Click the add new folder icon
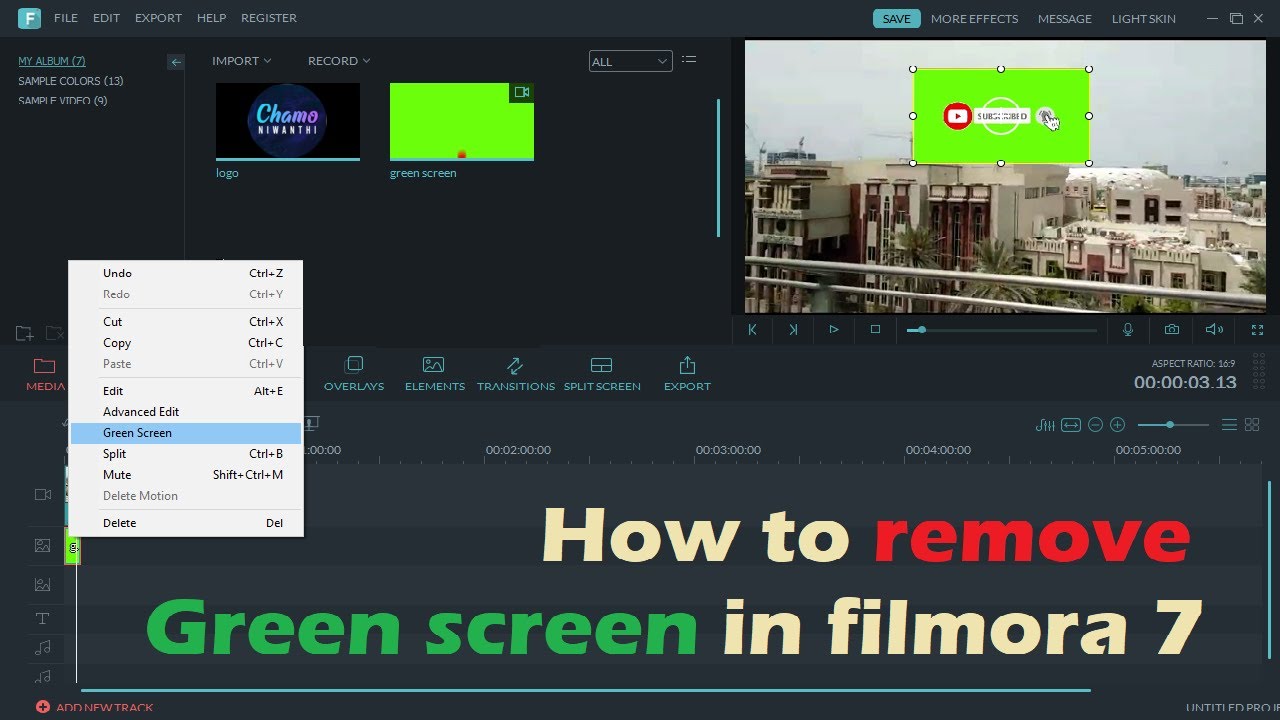Screen dimensions: 1280x720 tap(24, 333)
